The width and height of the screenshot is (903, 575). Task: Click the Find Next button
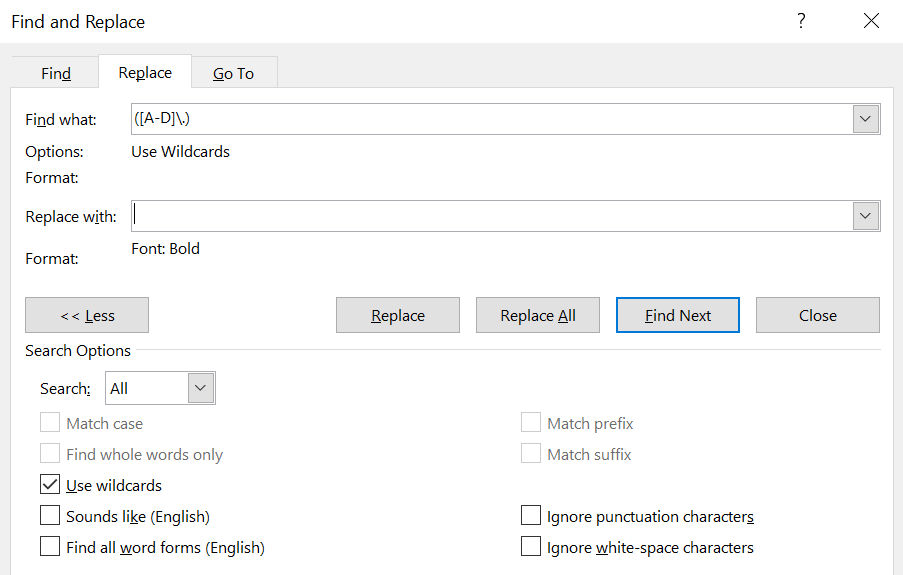click(x=678, y=315)
